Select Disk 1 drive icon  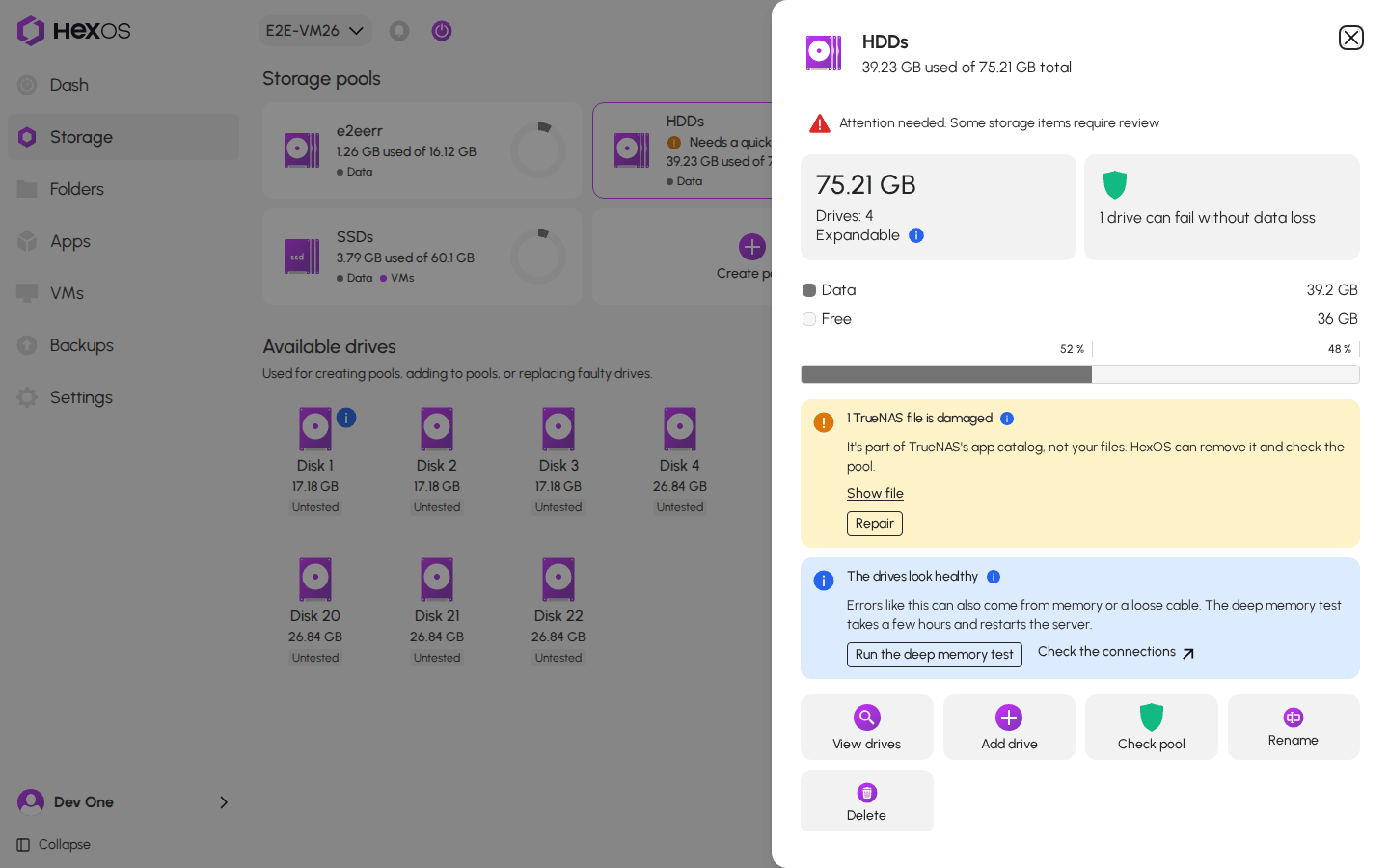click(x=315, y=429)
